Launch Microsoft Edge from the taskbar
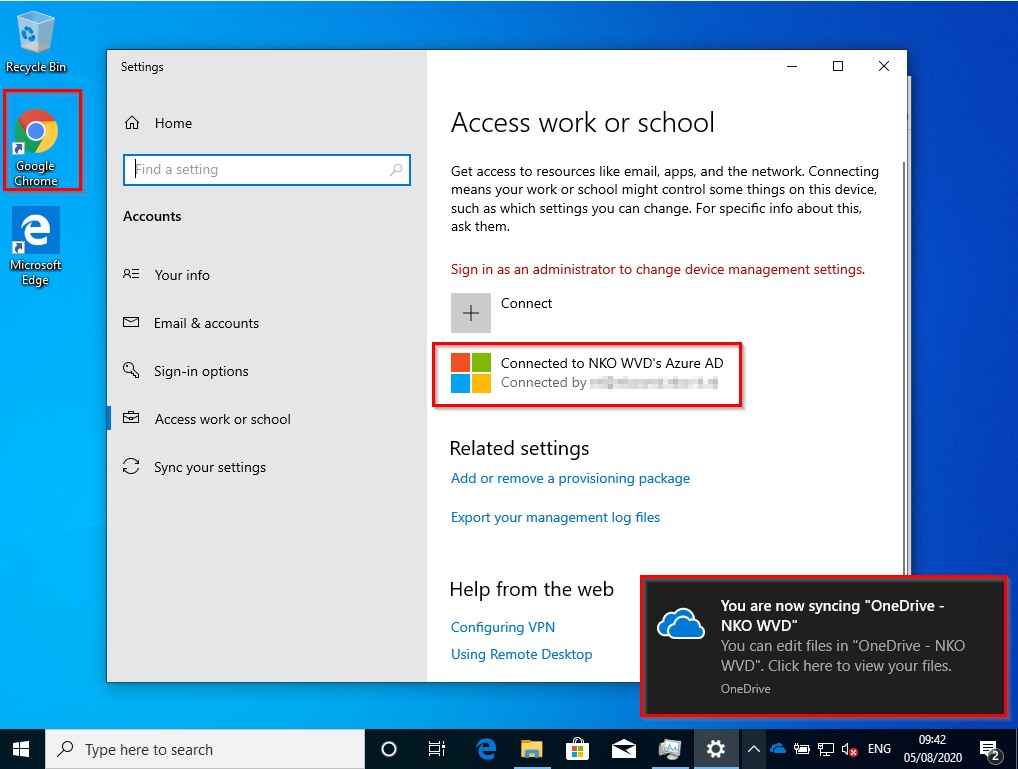This screenshot has width=1018, height=769. tap(486, 750)
